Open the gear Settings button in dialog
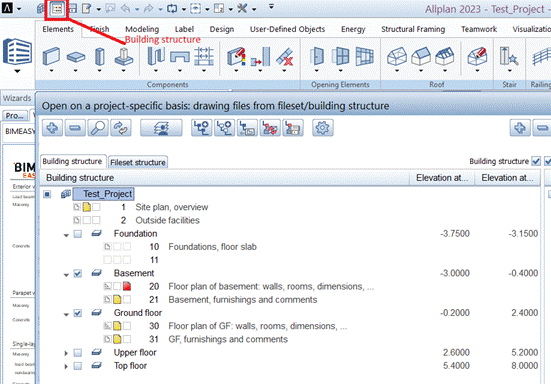Viewport: 551px width, 384px height. [322, 128]
